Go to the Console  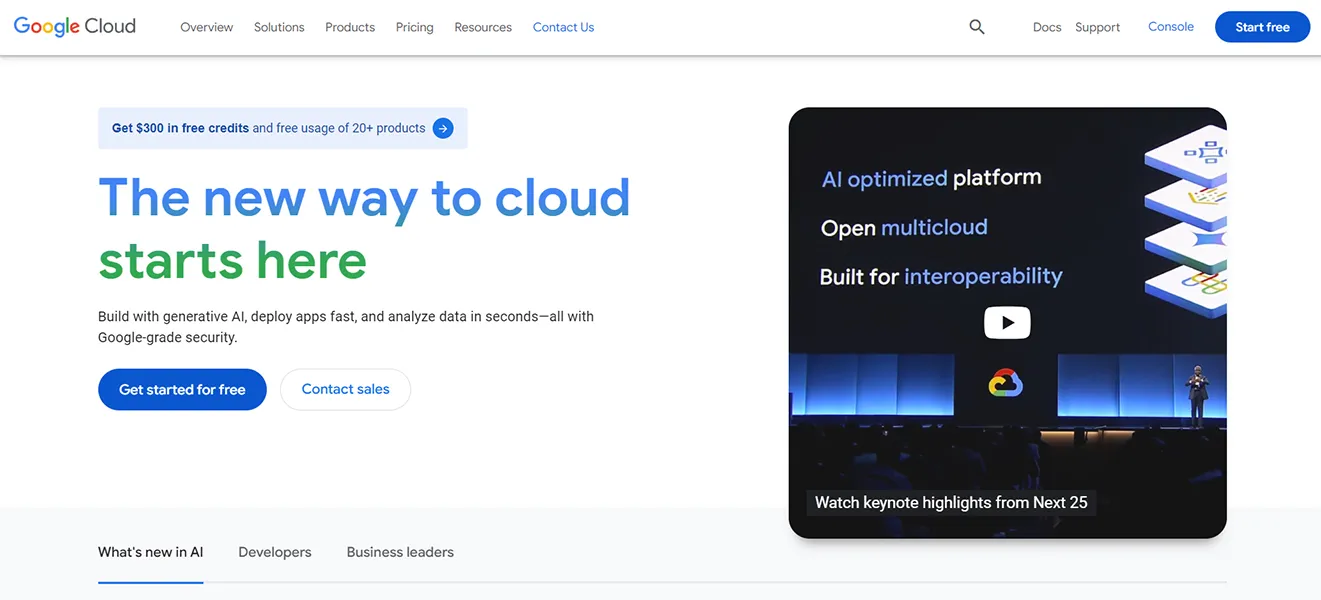click(1170, 26)
